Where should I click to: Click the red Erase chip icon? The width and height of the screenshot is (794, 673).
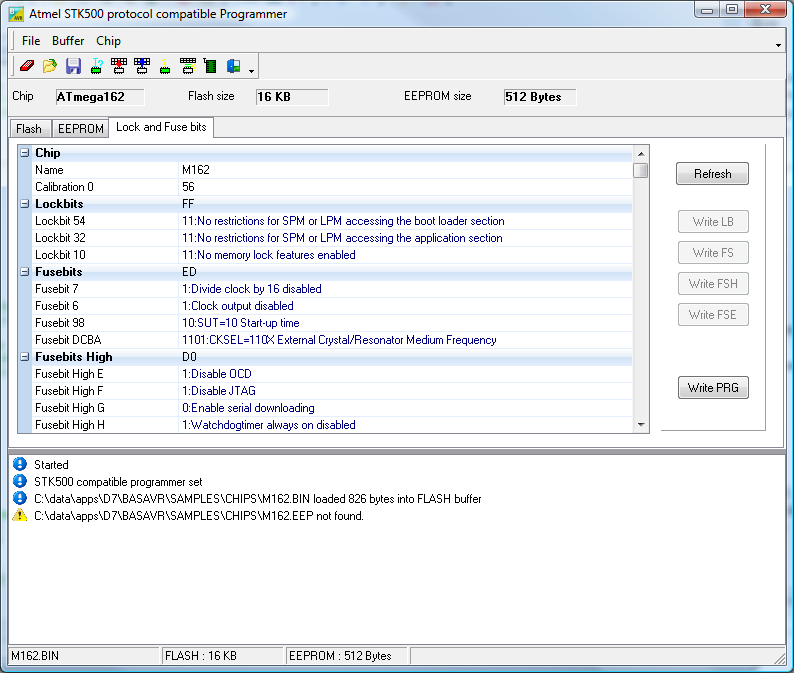(x=27, y=66)
